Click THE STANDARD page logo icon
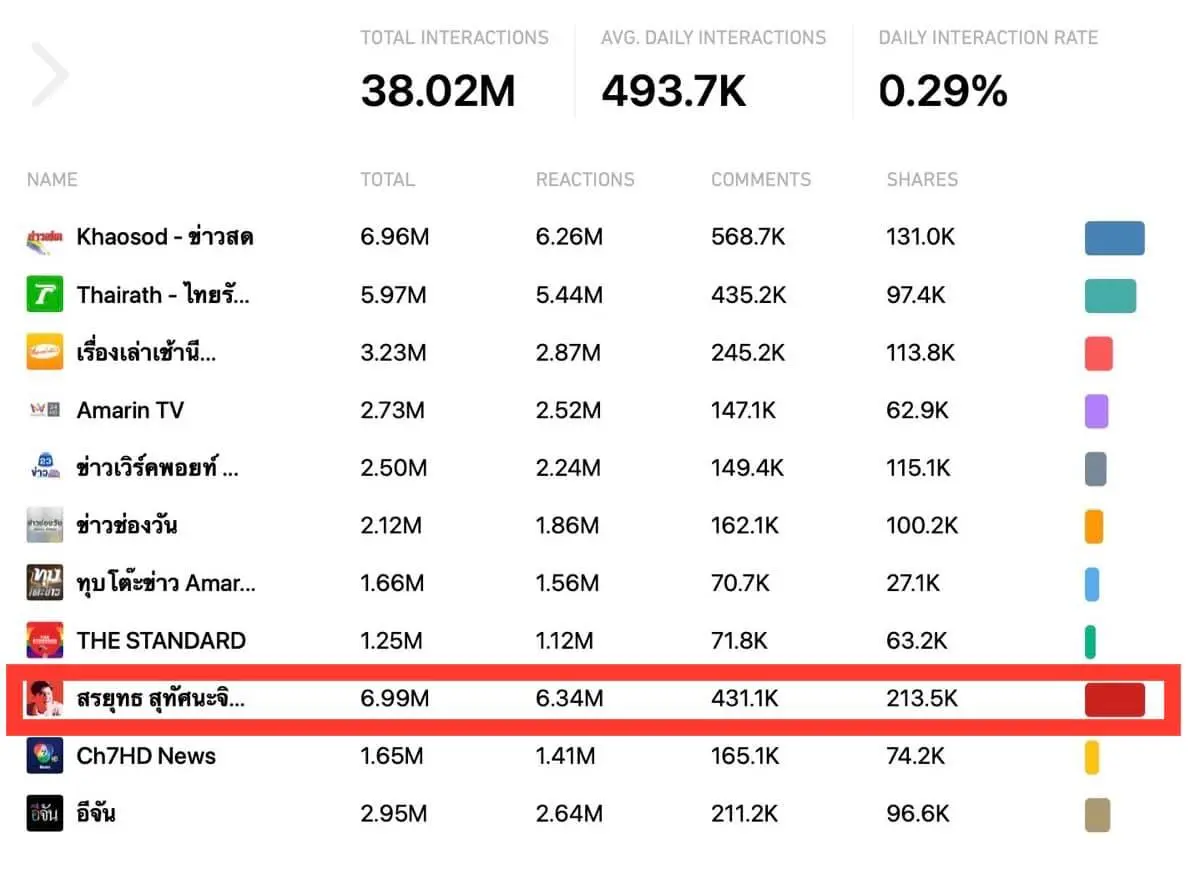 click(x=44, y=641)
